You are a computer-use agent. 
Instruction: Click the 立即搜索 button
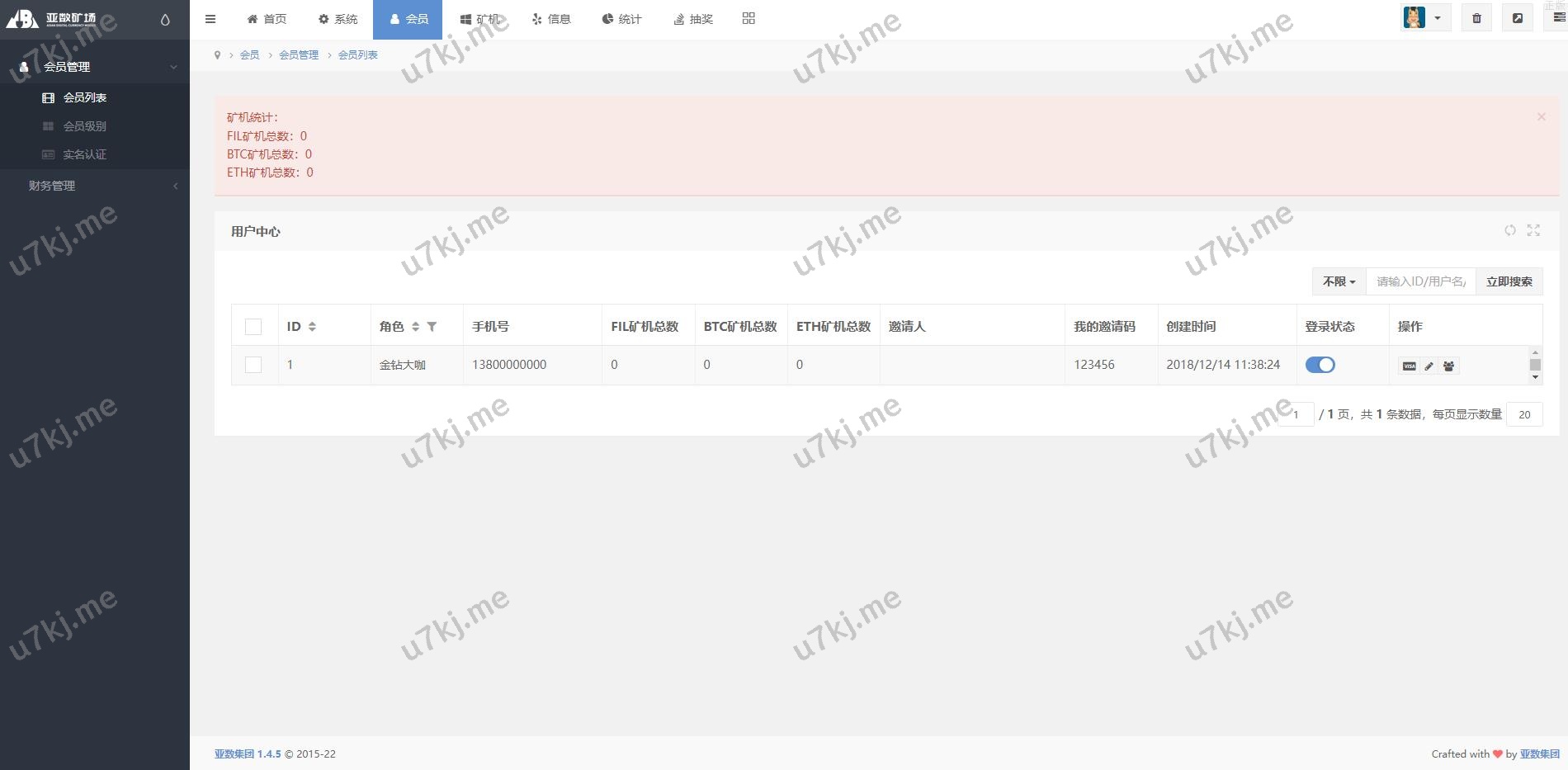(1509, 281)
